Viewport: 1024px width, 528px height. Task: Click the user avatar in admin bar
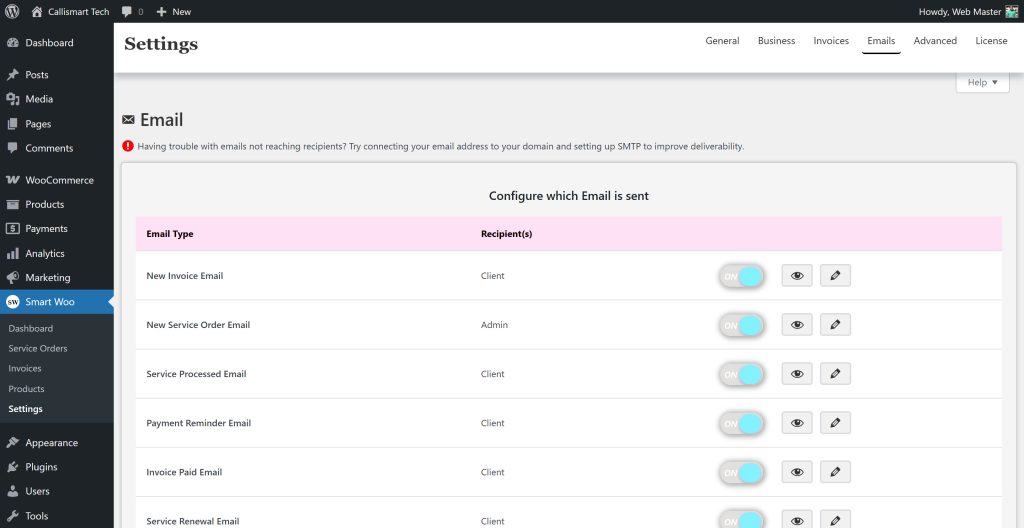tap(1012, 11)
